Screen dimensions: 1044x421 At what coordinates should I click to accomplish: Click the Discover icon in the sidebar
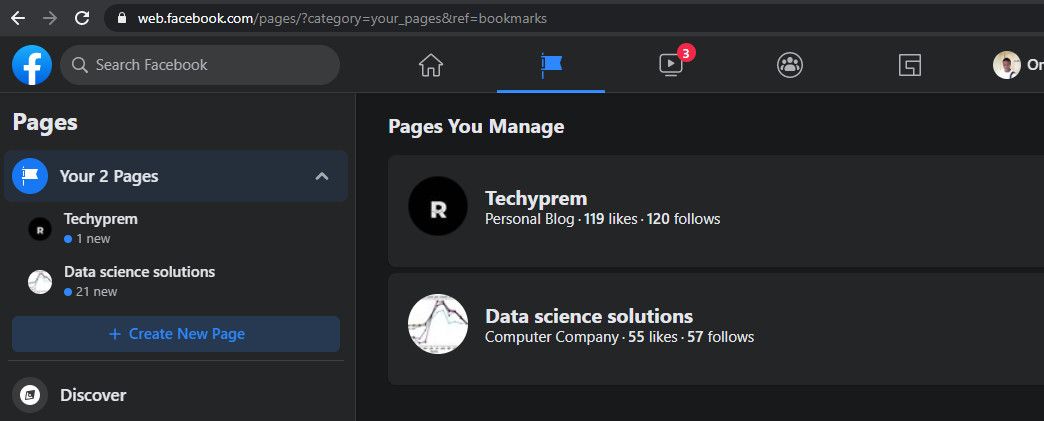pyautogui.click(x=31, y=395)
